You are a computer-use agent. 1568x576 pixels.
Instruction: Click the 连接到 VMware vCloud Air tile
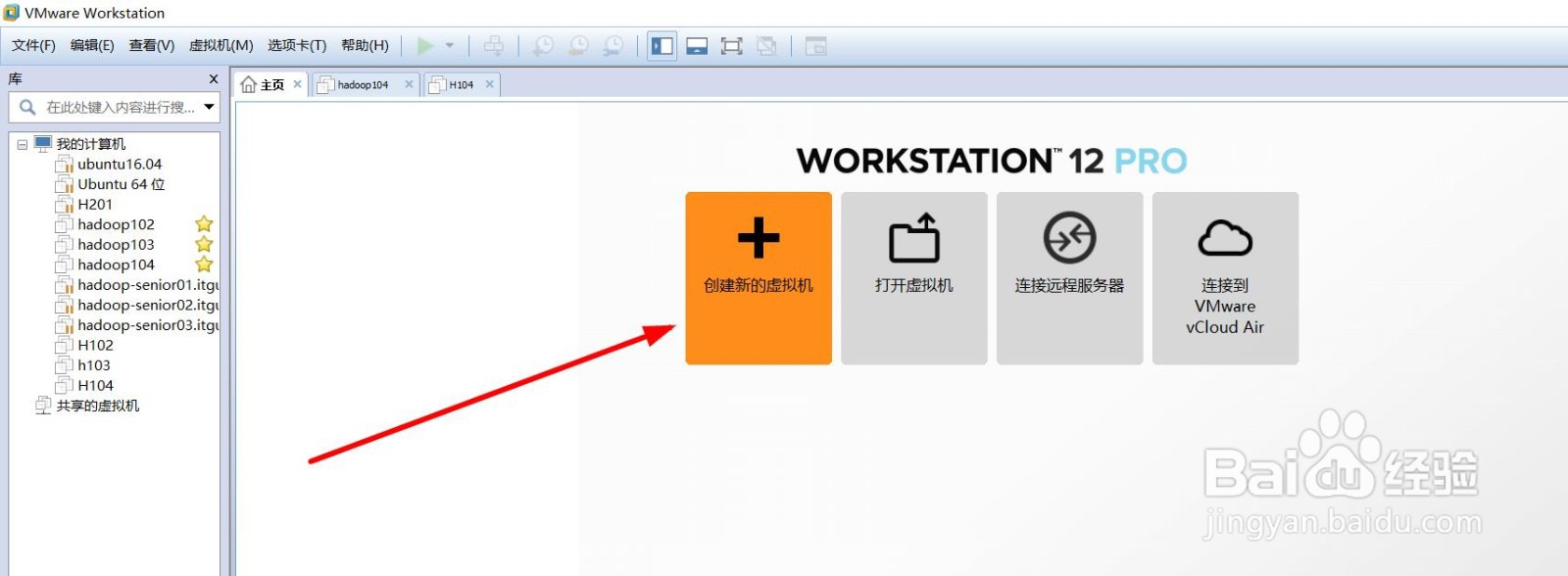coord(1226,278)
